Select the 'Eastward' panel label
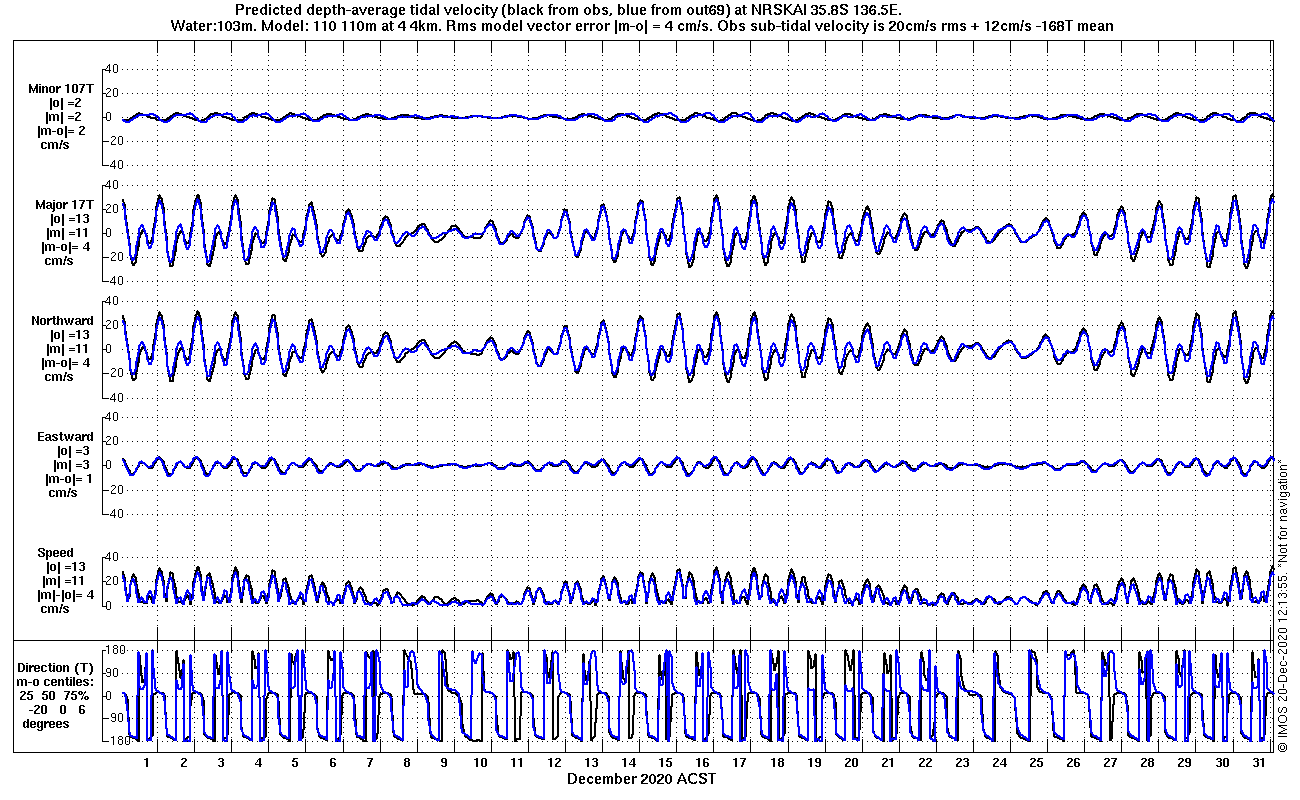 point(65,437)
